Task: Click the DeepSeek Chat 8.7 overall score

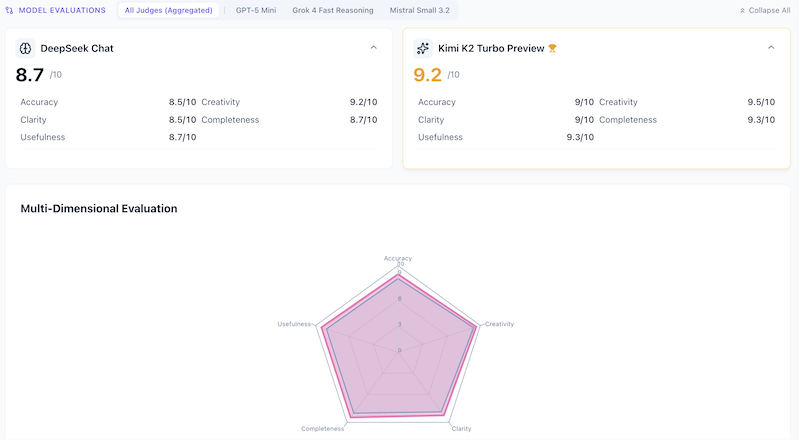Action: pos(30,74)
